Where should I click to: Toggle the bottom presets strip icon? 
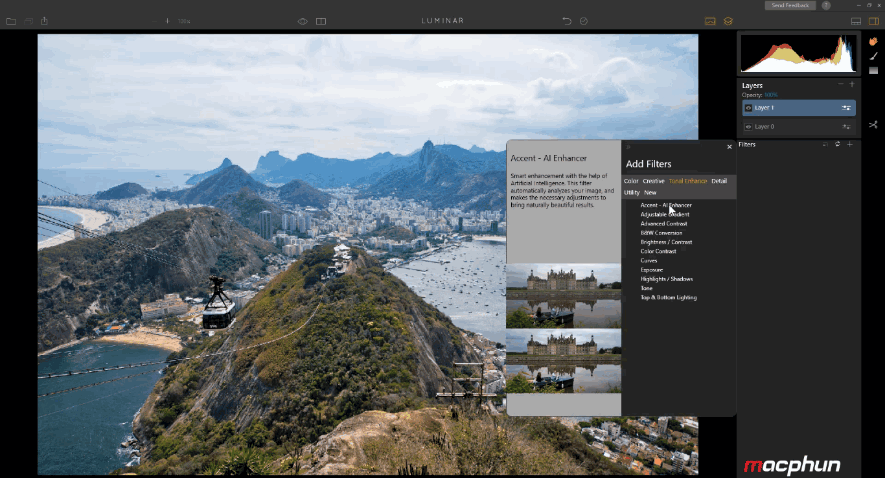click(856, 21)
